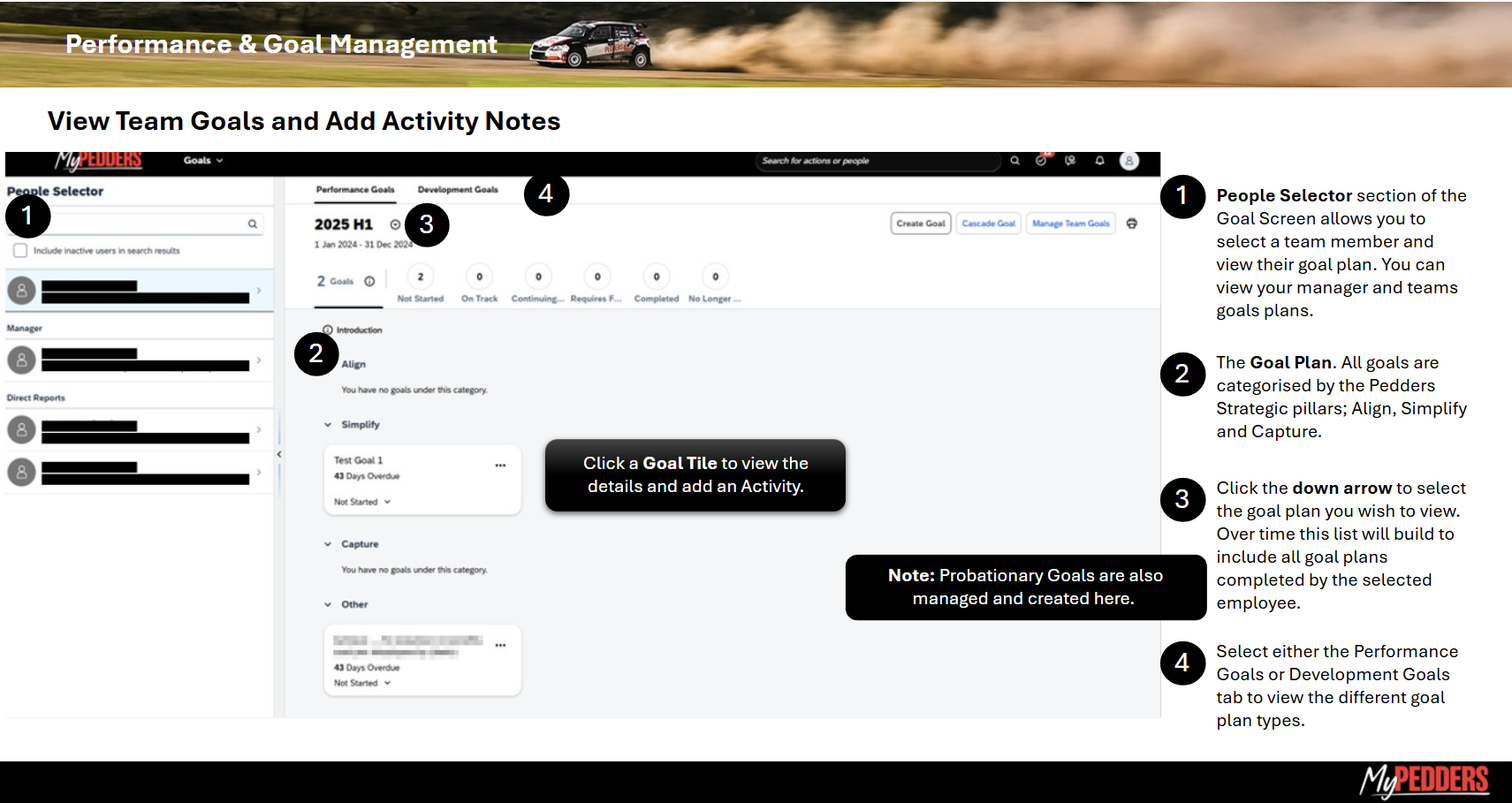Click the magnifier in the top search bar
This screenshot has width=1512, height=803.
tap(1014, 161)
